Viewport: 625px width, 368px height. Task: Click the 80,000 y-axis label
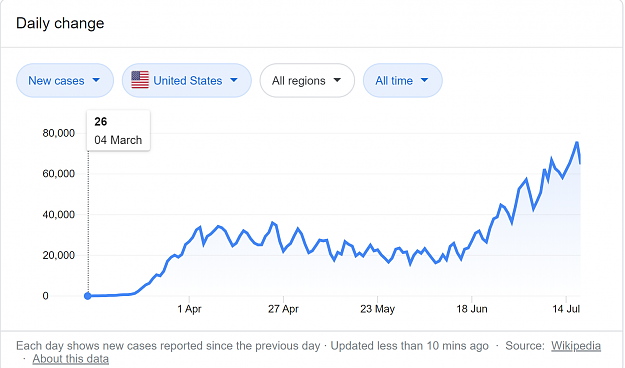tap(59, 133)
